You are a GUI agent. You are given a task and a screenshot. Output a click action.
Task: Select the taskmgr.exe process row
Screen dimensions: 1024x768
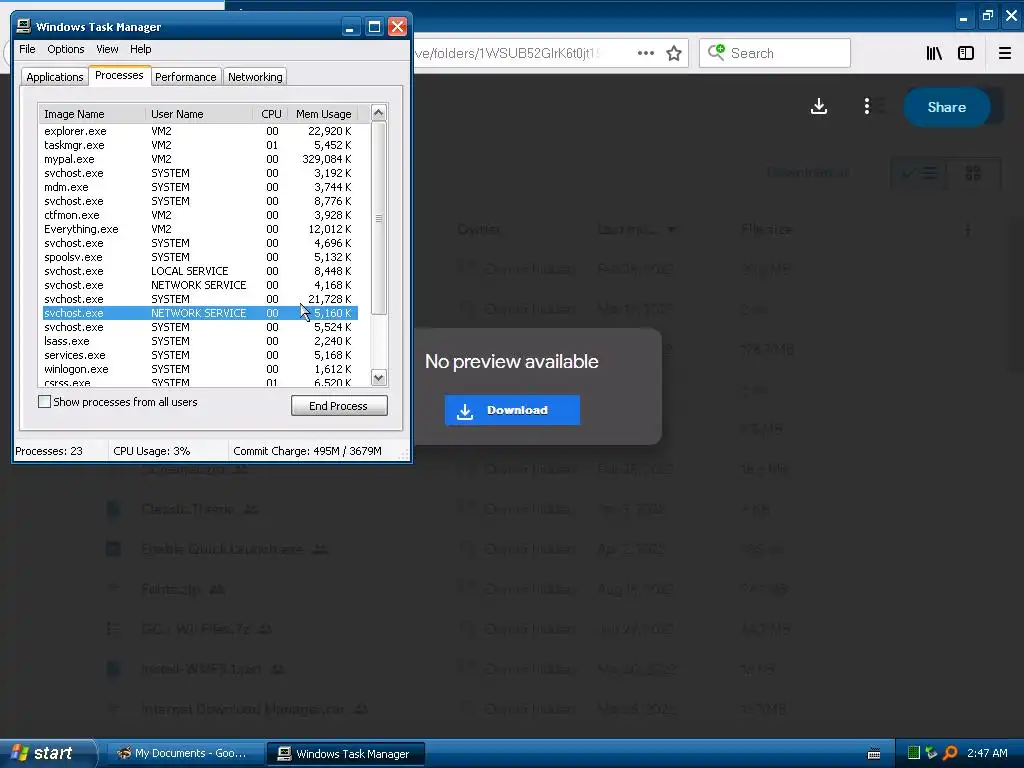pyautogui.click(x=200, y=145)
